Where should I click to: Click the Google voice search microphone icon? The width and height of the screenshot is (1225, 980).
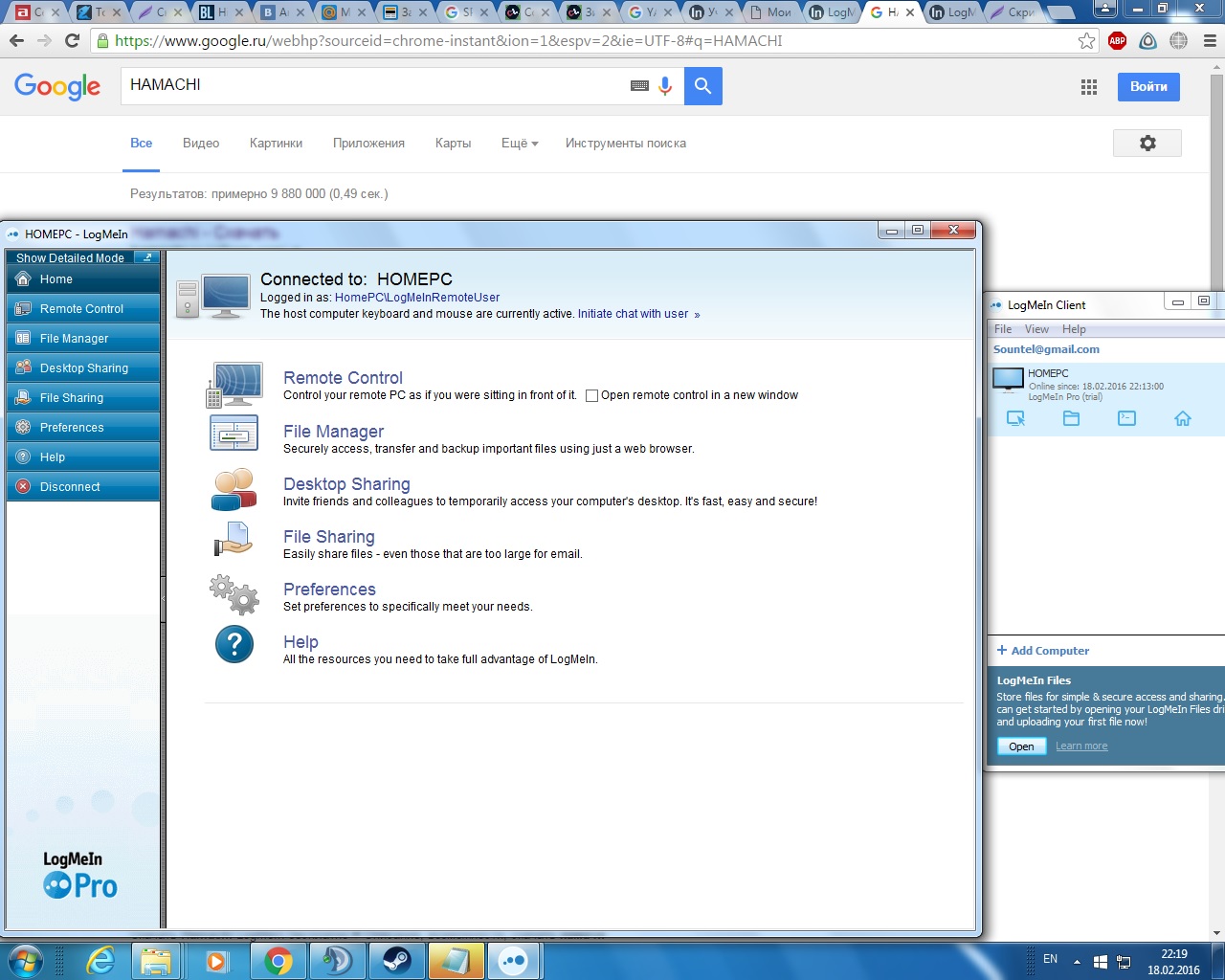pos(665,86)
